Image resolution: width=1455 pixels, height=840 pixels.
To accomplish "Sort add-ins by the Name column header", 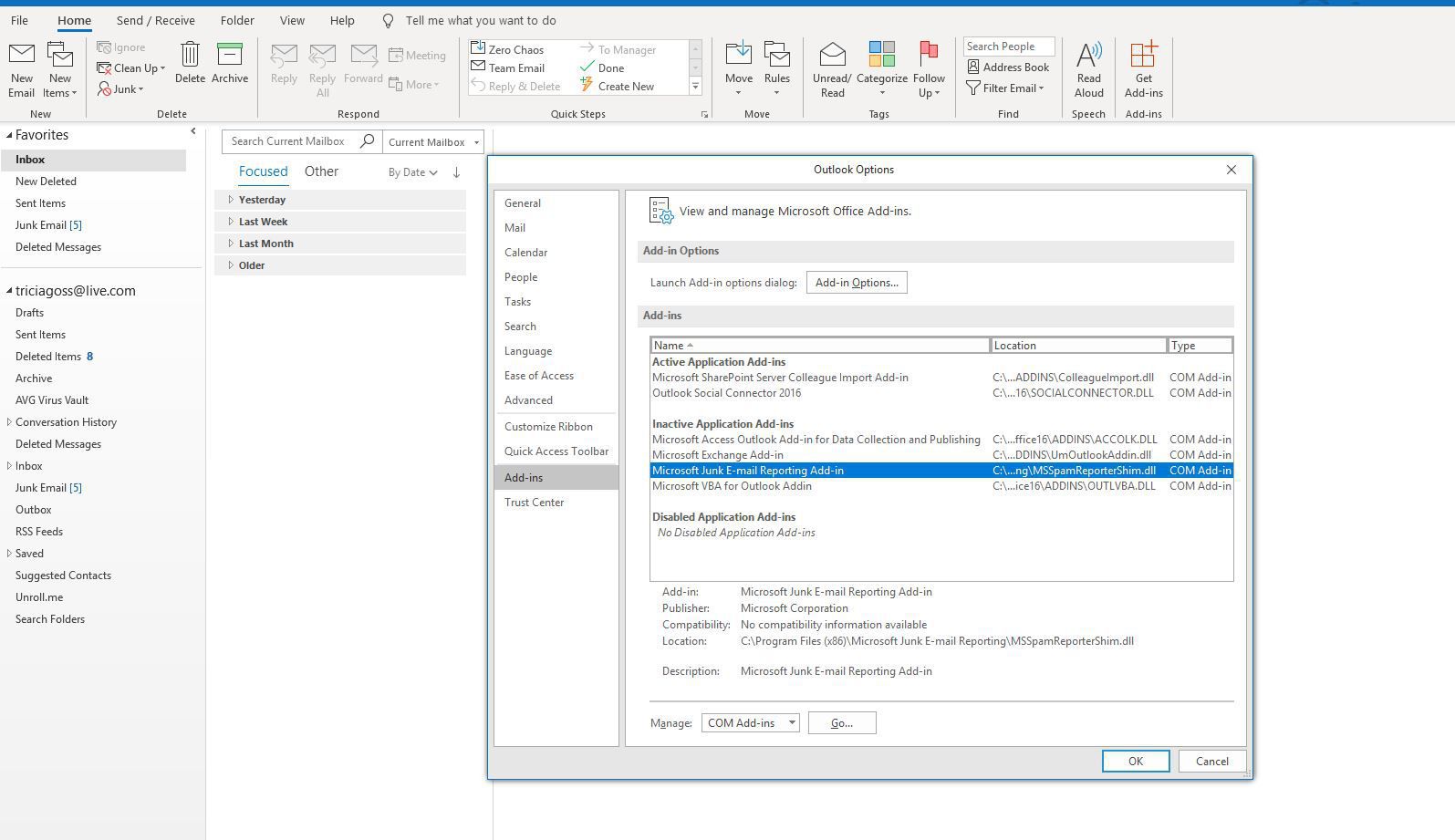I will 820,346.
